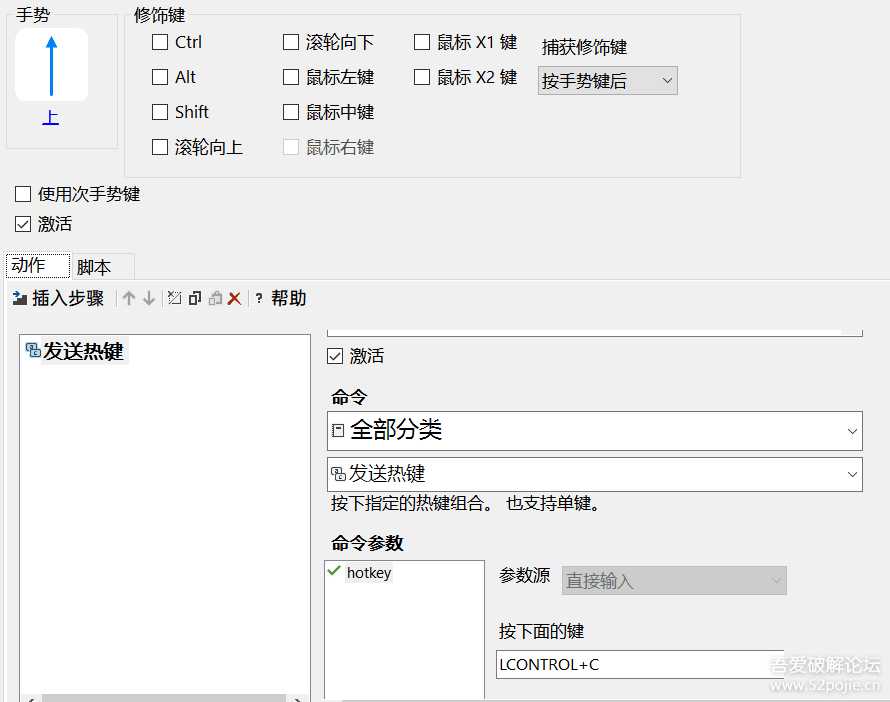
Task: Click the 插入步骤 insert step icon
Action: click(21, 298)
